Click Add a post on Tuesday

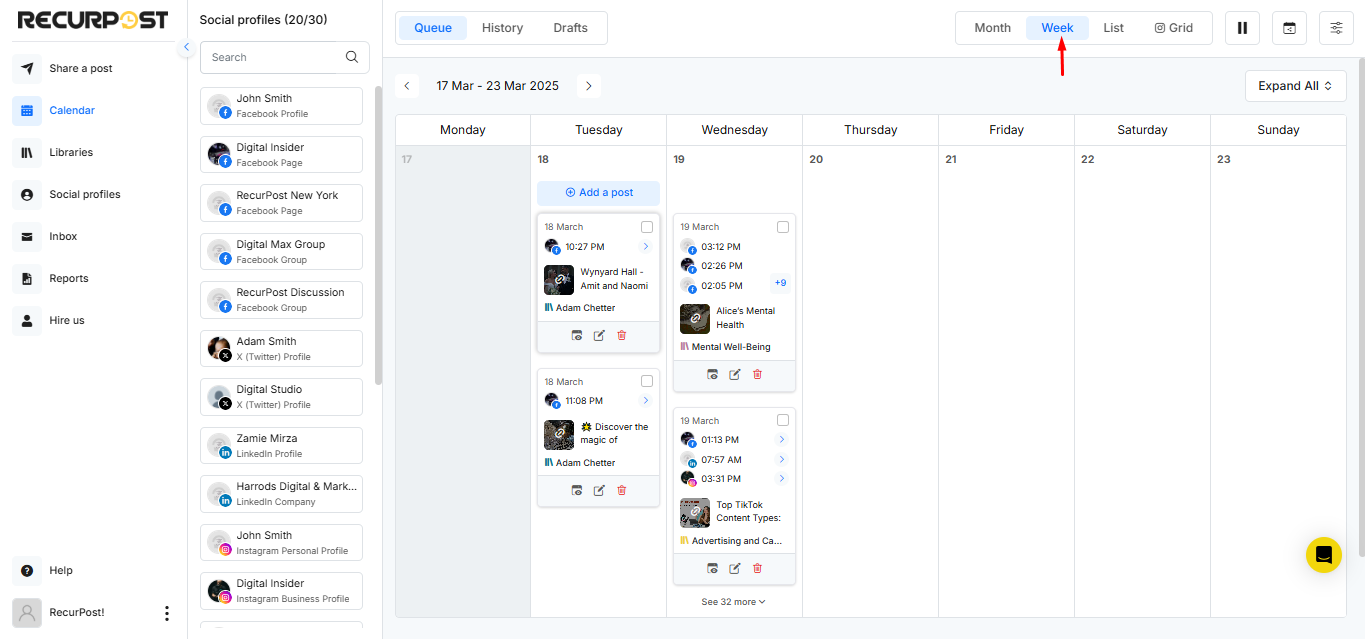(598, 192)
